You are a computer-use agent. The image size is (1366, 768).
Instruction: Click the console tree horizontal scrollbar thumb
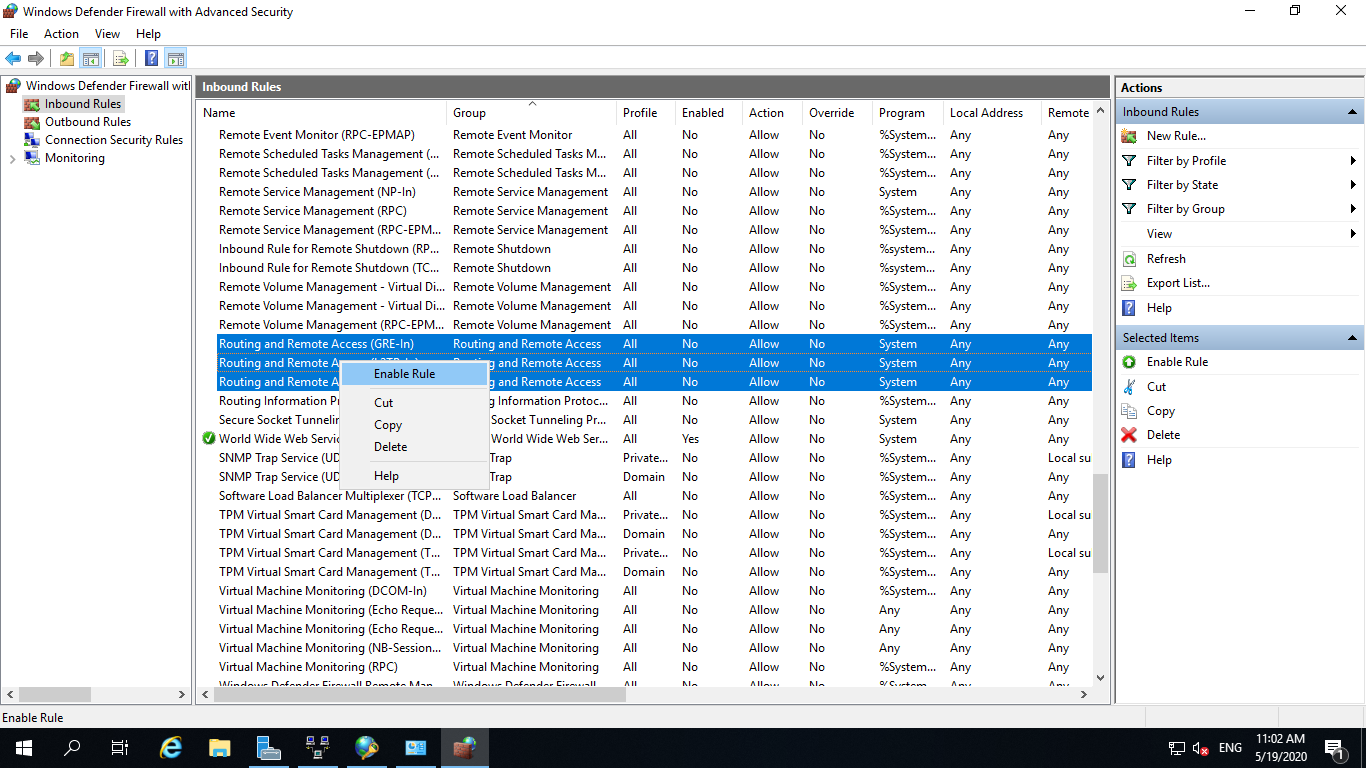[x=55, y=694]
